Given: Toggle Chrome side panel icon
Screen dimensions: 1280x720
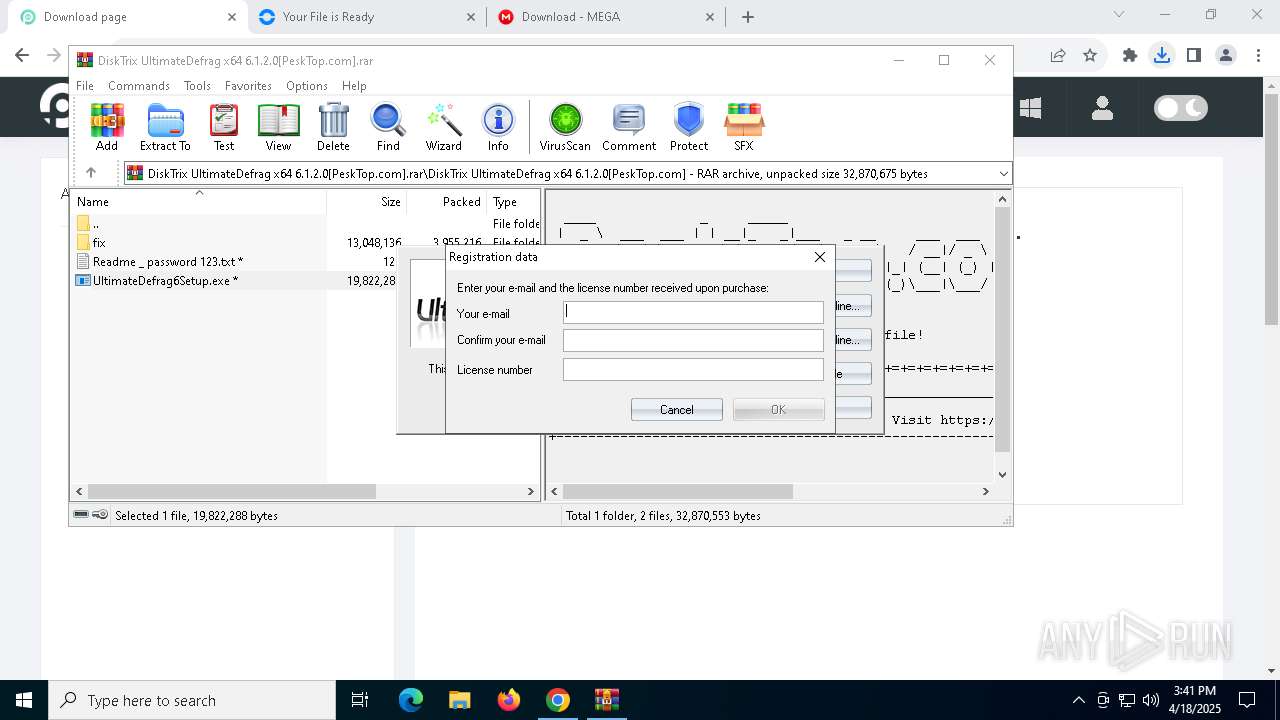Looking at the screenshot, I should [x=1194, y=56].
